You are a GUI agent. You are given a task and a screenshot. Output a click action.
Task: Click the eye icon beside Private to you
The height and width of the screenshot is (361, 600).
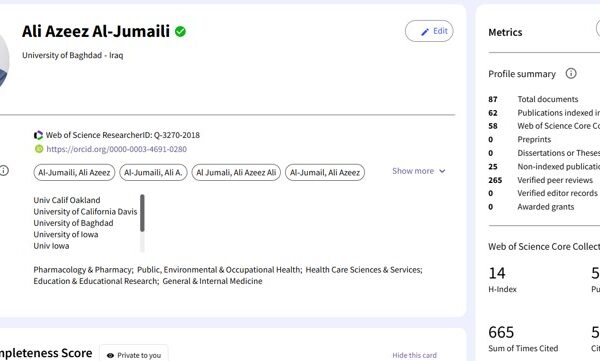(110, 356)
